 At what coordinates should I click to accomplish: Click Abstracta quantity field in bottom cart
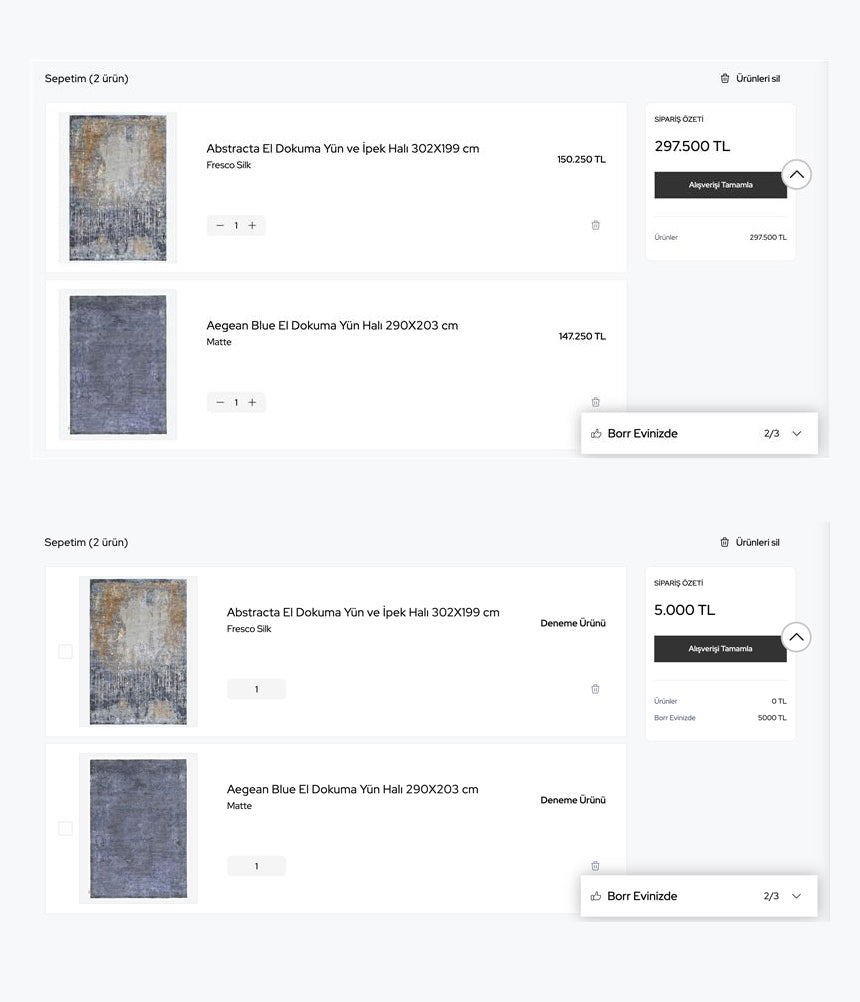(x=256, y=689)
